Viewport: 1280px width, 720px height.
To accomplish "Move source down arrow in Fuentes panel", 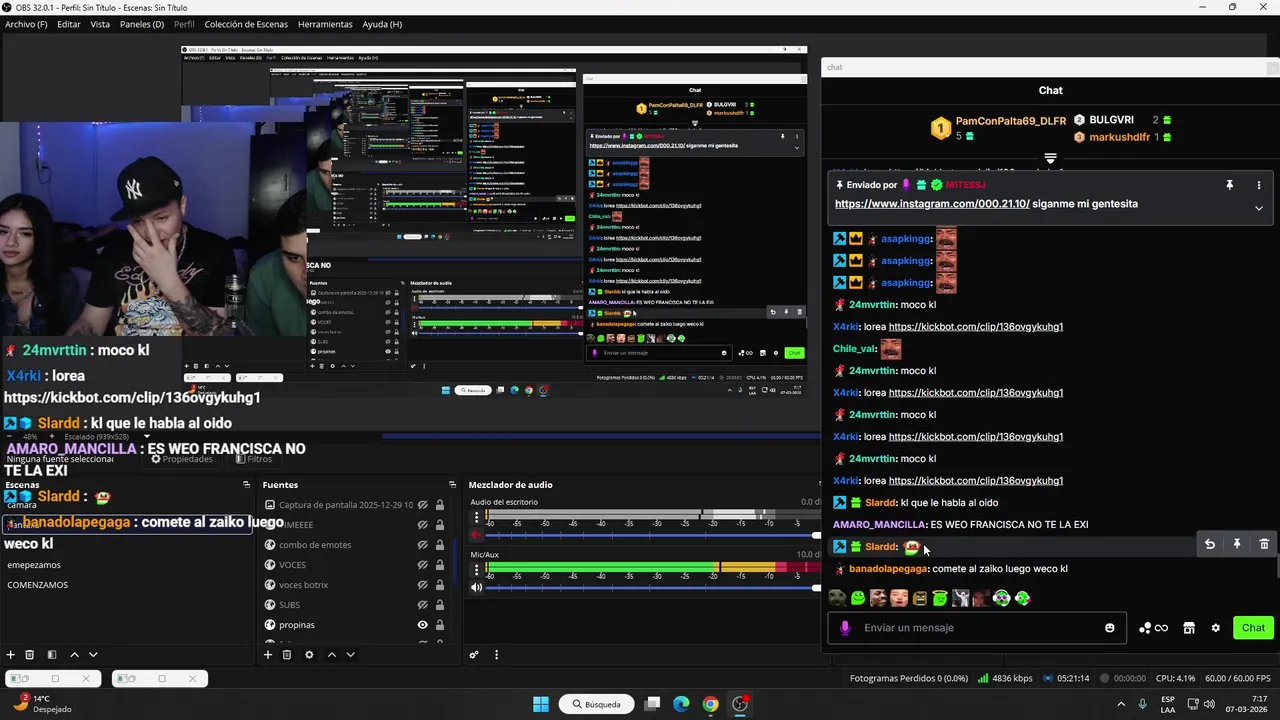I will tap(350, 655).
